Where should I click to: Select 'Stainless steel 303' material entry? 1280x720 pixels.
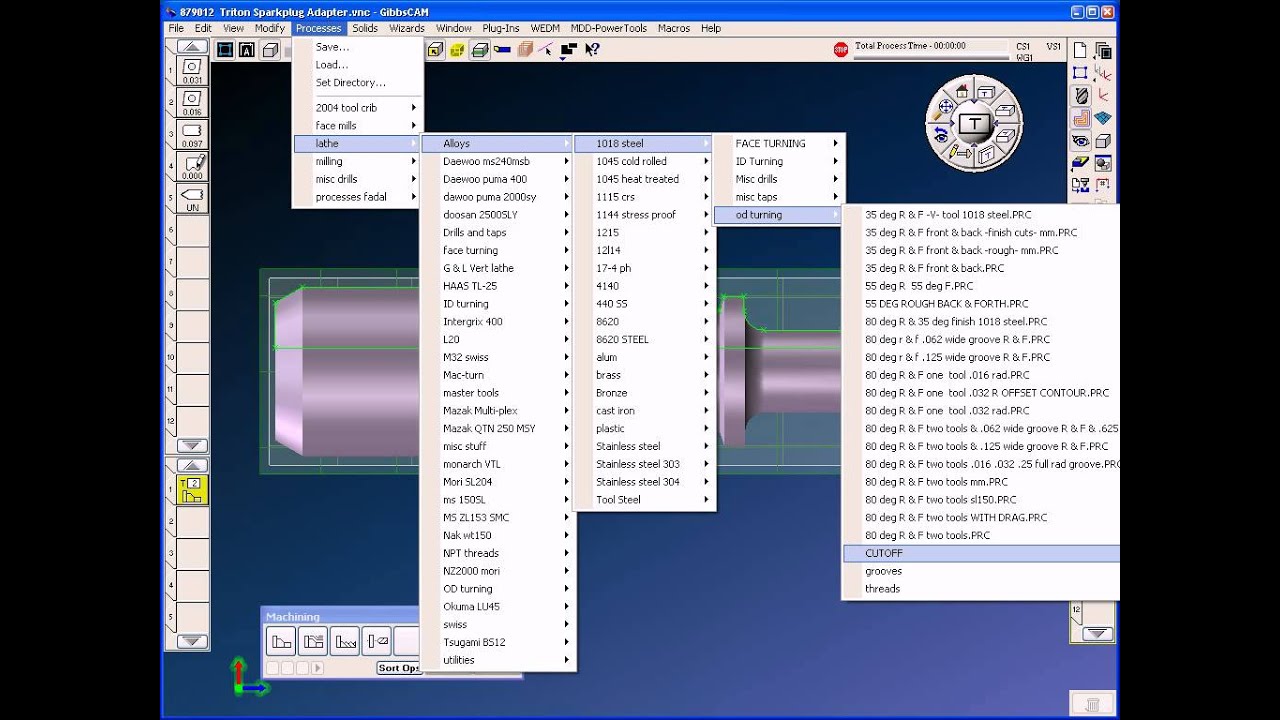(x=644, y=464)
